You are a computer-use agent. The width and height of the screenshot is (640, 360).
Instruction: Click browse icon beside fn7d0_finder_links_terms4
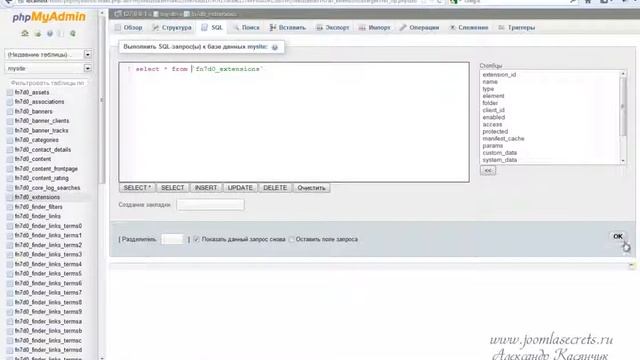click(x=10, y=264)
